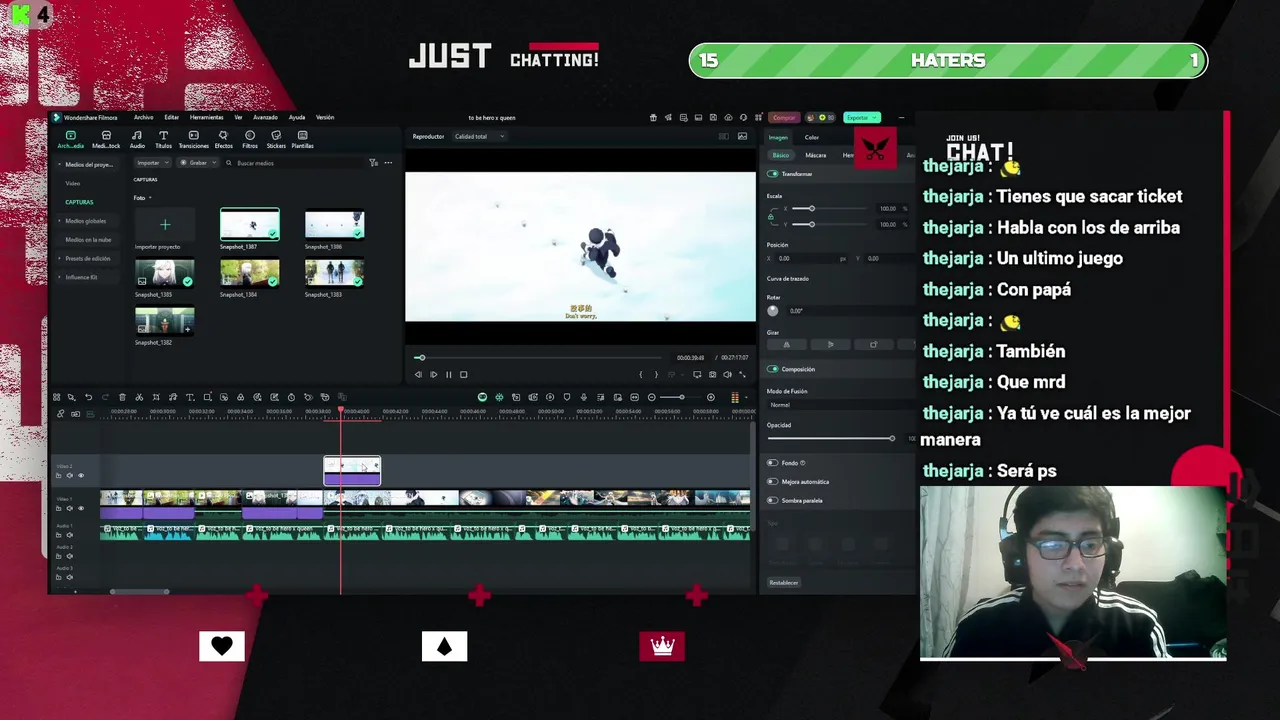Select Medios en la nube
1280x720 pixels.
[87, 240]
